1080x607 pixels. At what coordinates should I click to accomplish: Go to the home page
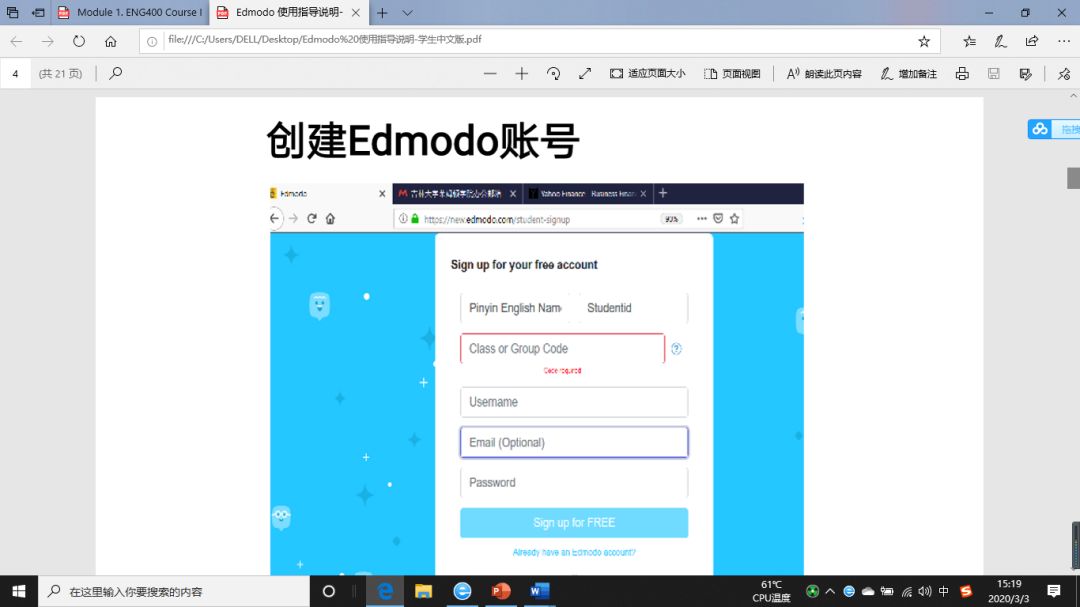pos(110,41)
